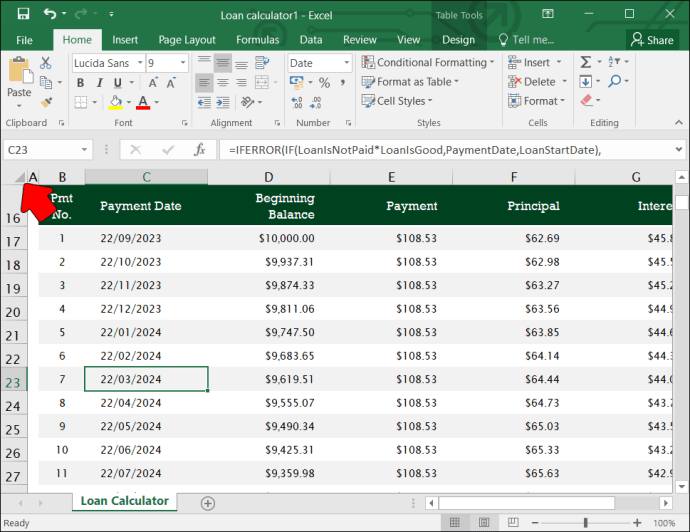Toggle Center alignment
Image resolution: width=690 pixels, height=532 pixels.
pyautogui.click(x=223, y=83)
